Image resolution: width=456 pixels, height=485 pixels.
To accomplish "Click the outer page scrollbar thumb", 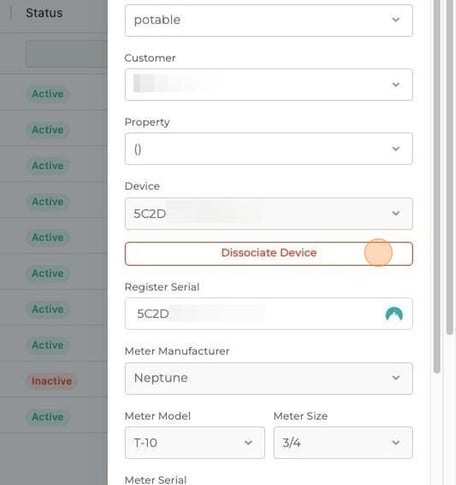I will point(450,167).
